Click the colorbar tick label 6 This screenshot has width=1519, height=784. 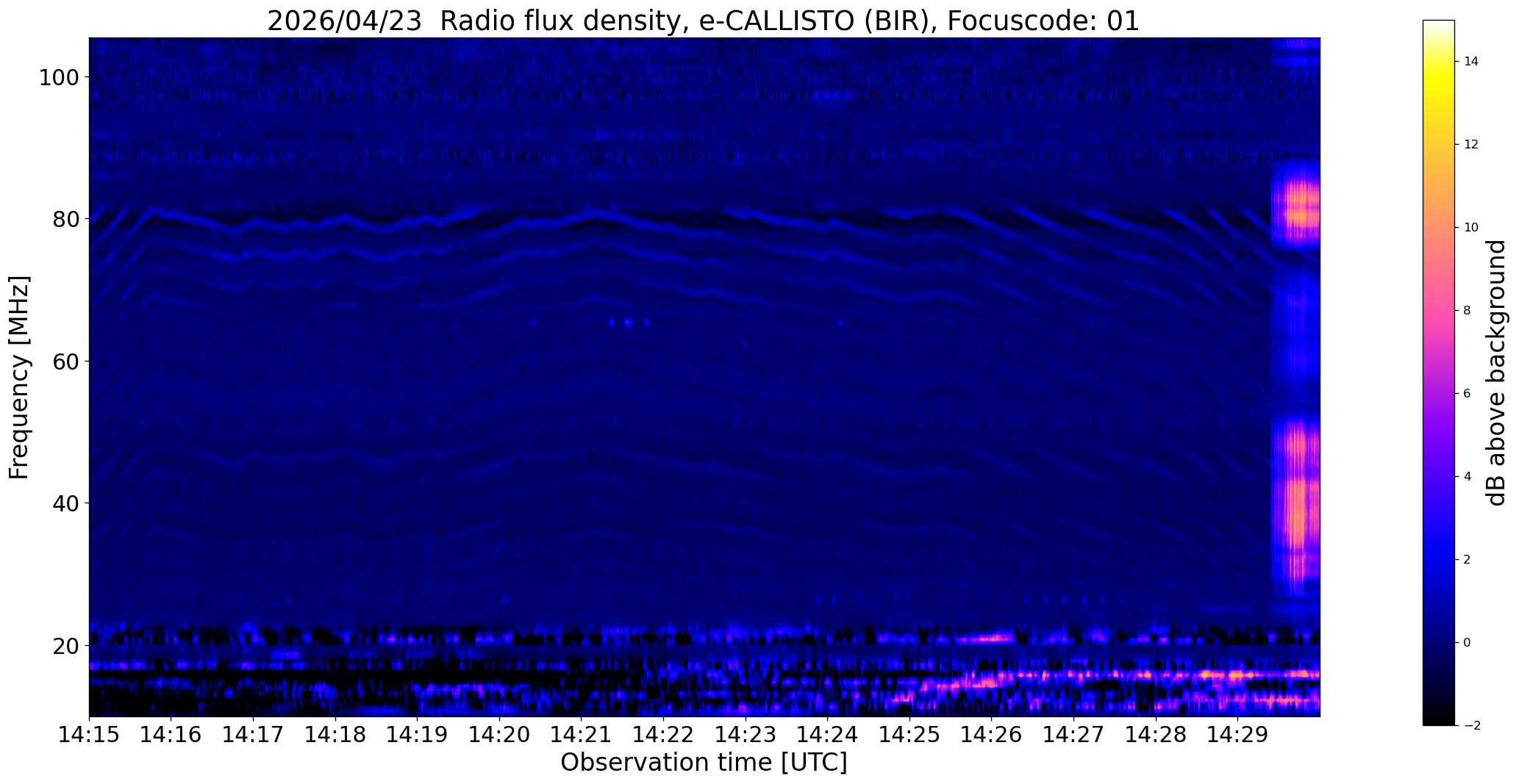tap(1468, 393)
